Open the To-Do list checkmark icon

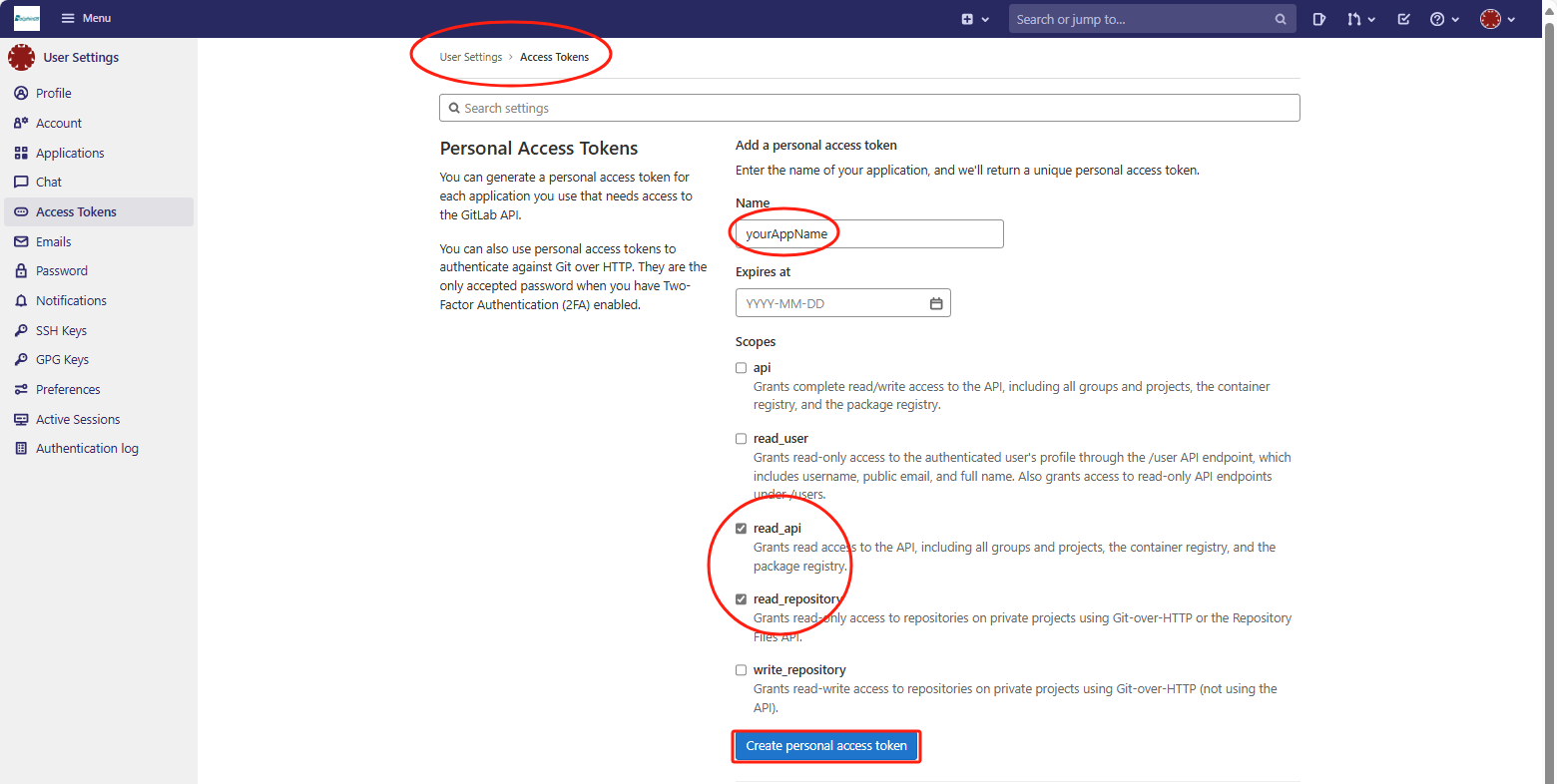click(1403, 19)
